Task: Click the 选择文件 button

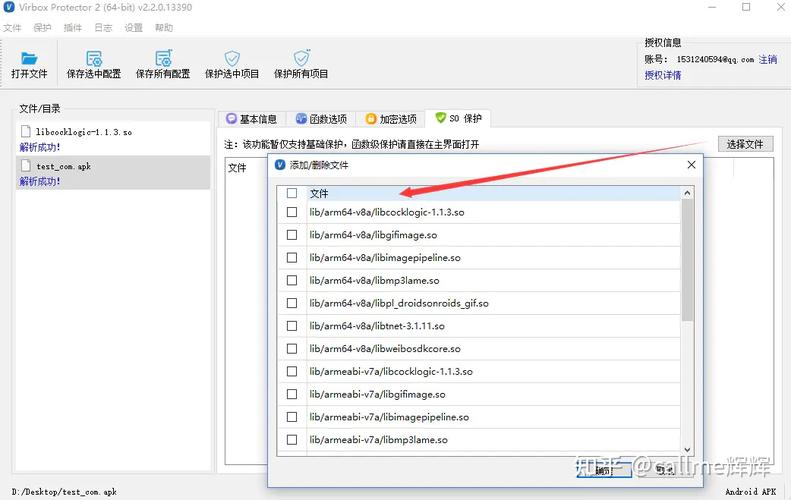Action: tap(745, 145)
